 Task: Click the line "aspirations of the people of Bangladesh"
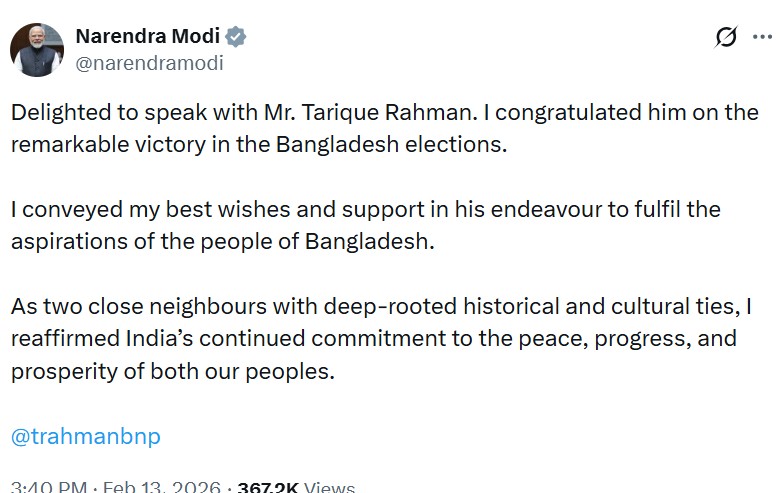pyautogui.click(x=222, y=243)
